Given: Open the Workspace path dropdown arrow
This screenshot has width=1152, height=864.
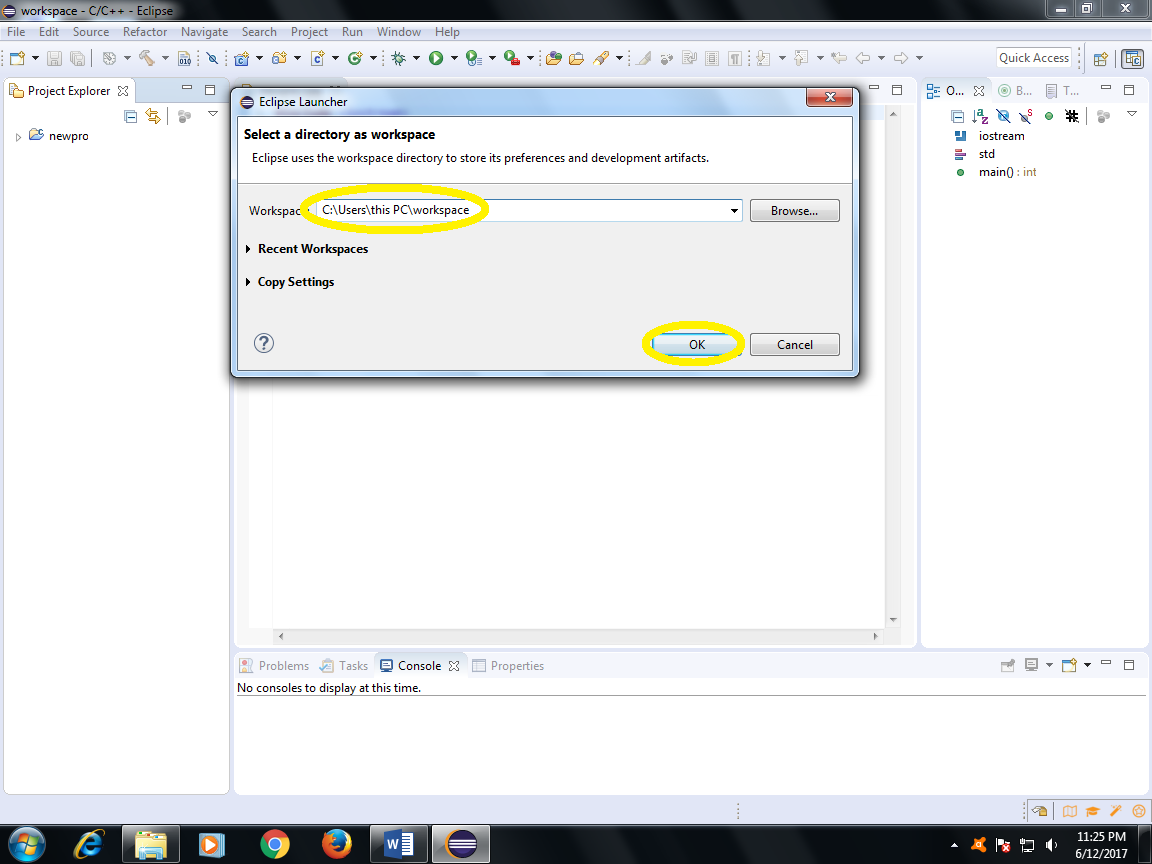Looking at the screenshot, I should pos(734,210).
